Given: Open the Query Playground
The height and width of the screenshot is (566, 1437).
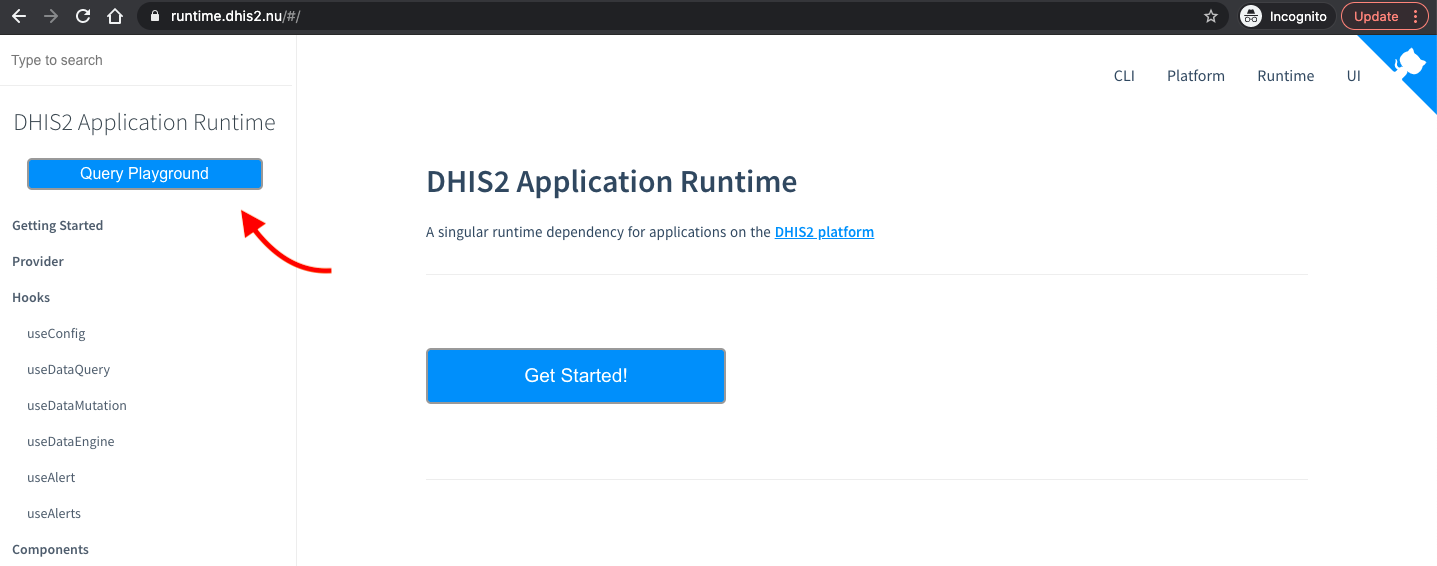Looking at the screenshot, I should [145, 174].
